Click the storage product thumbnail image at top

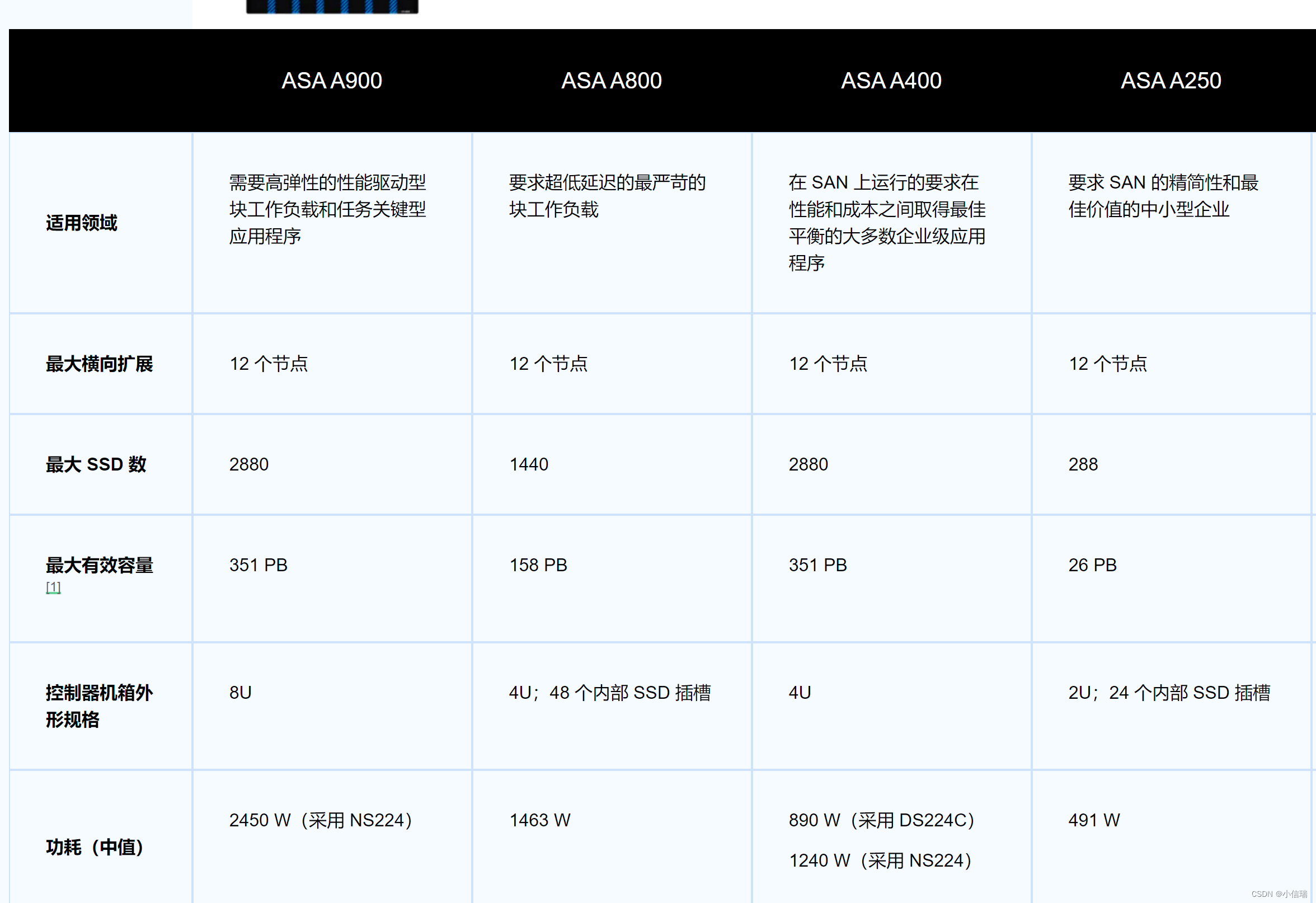tap(332, 6)
